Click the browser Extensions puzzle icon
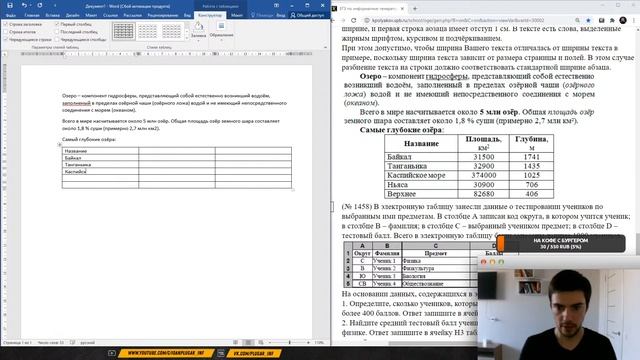Screen dimensions: 640x360 [612, 20]
